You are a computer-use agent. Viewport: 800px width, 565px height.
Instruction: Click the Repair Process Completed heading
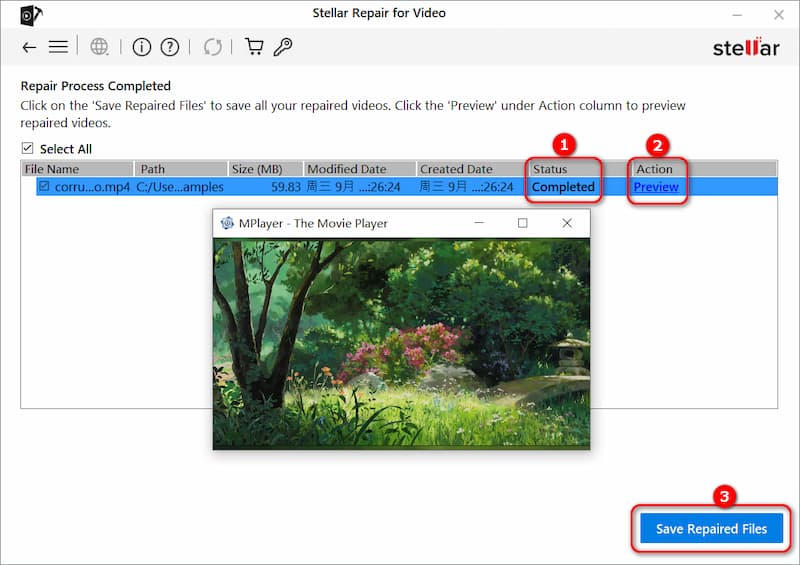[x=95, y=86]
